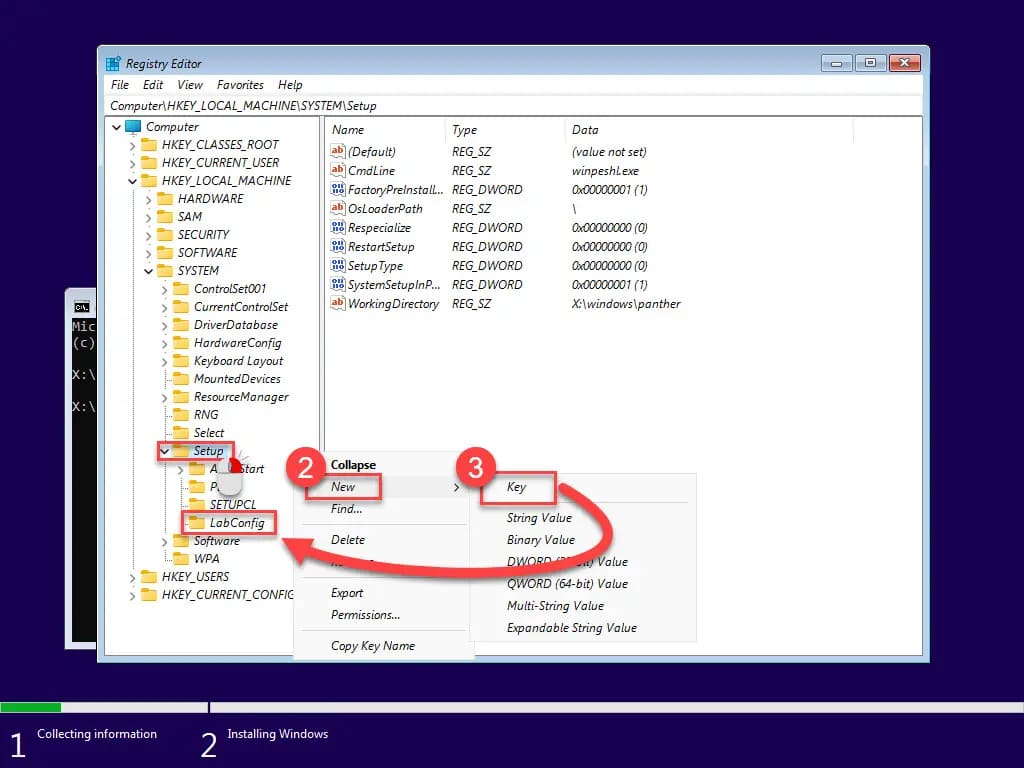The width and height of the screenshot is (1024, 768).
Task: Open the Favorites menu
Action: (x=240, y=85)
